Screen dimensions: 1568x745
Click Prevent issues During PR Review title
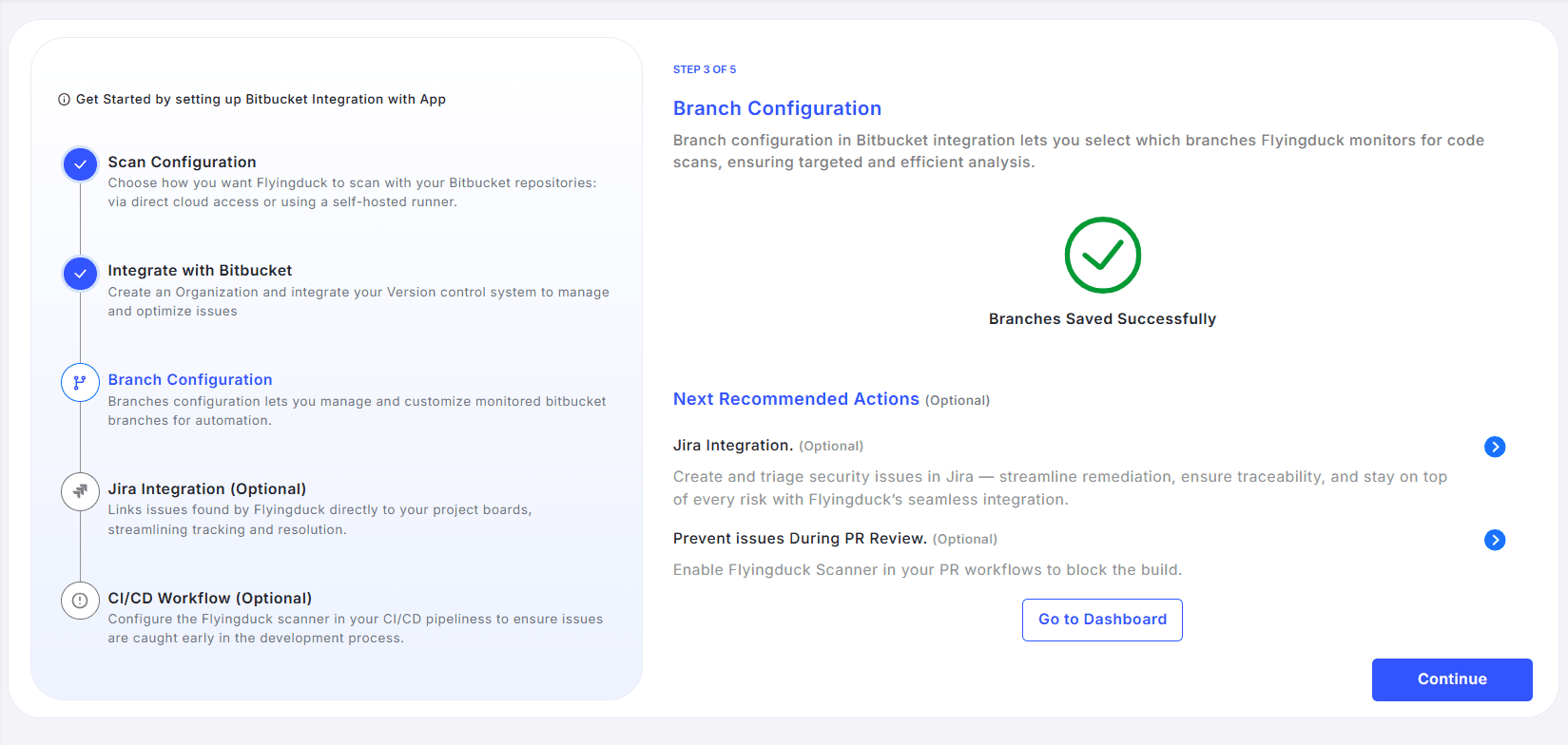[799, 539]
